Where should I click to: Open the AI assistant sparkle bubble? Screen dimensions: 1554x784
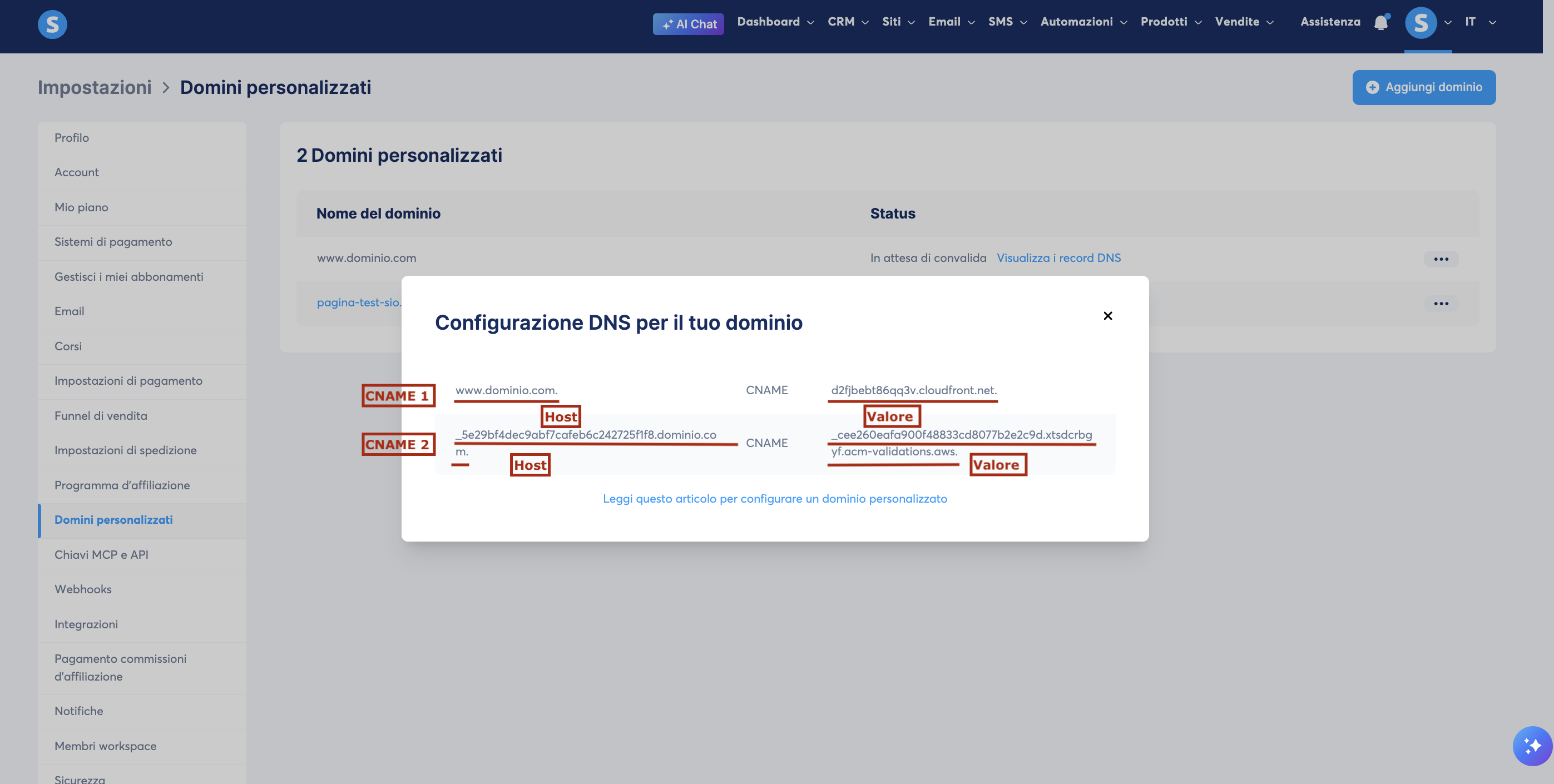1532,746
